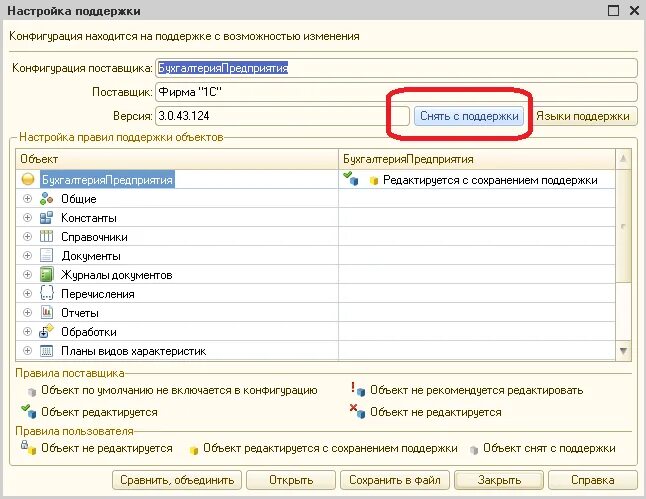Click legend icon for Объект не рекомендуется редактировать
Screen dimensions: 646x499
point(358,389)
